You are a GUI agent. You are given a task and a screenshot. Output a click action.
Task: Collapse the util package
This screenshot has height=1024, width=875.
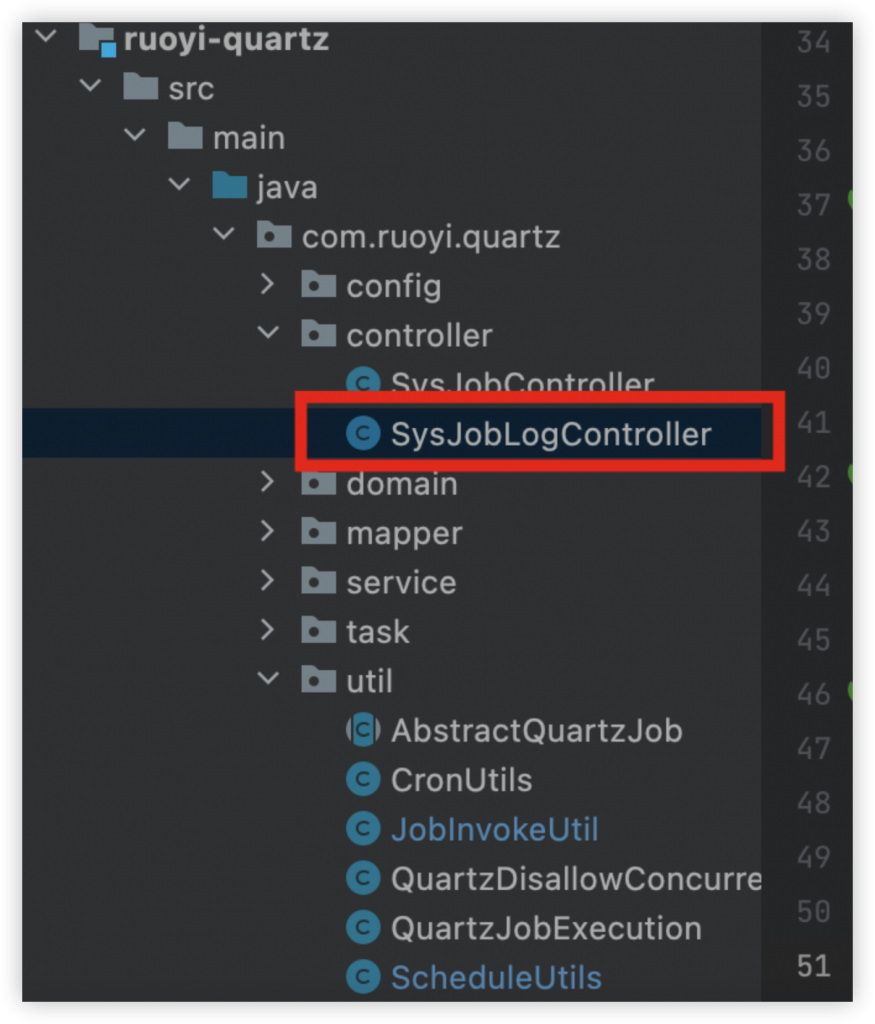coord(266,680)
